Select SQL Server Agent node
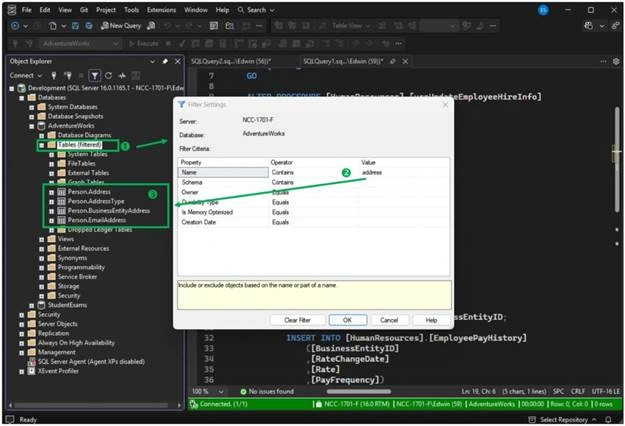 tap(91, 362)
